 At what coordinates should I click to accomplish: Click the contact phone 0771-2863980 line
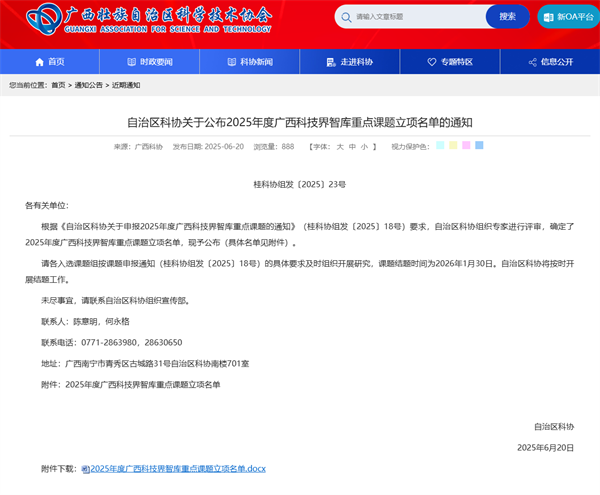(x=112, y=342)
